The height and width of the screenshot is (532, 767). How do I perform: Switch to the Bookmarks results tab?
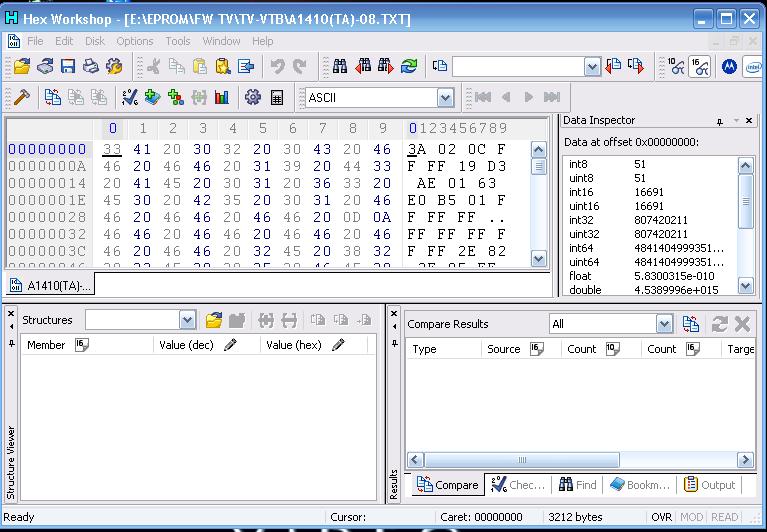(640, 485)
